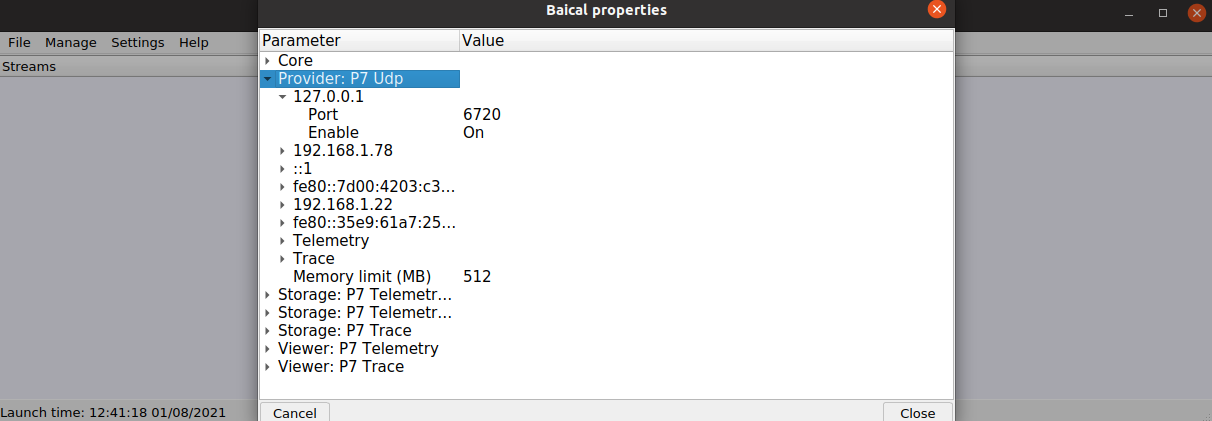1212x421 pixels.
Task: Open the Manage menu
Action: click(x=71, y=43)
